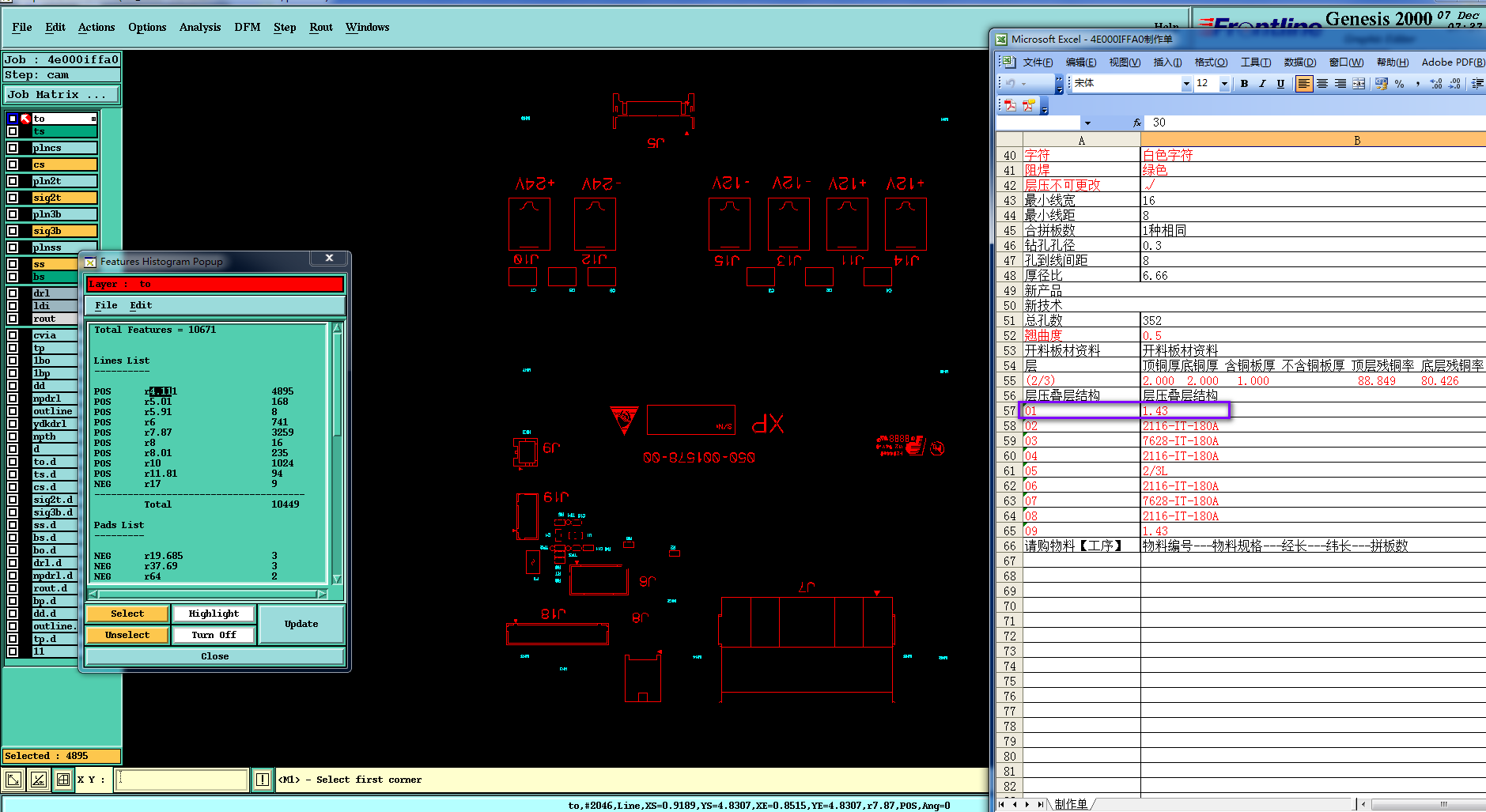Toggle the 'plnss' layer checkbox
The height and width of the screenshot is (812, 1486).
click(13, 247)
